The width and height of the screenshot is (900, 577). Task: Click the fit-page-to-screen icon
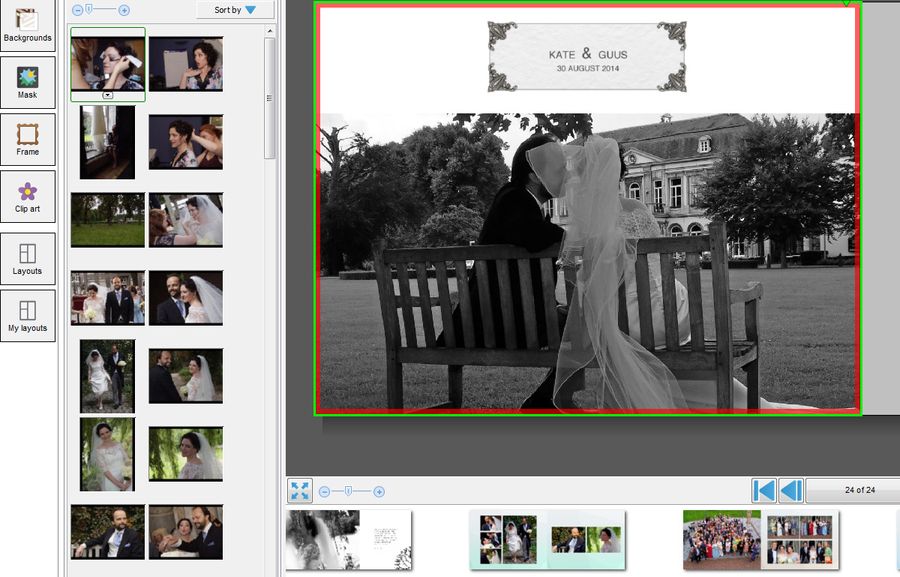click(x=300, y=491)
